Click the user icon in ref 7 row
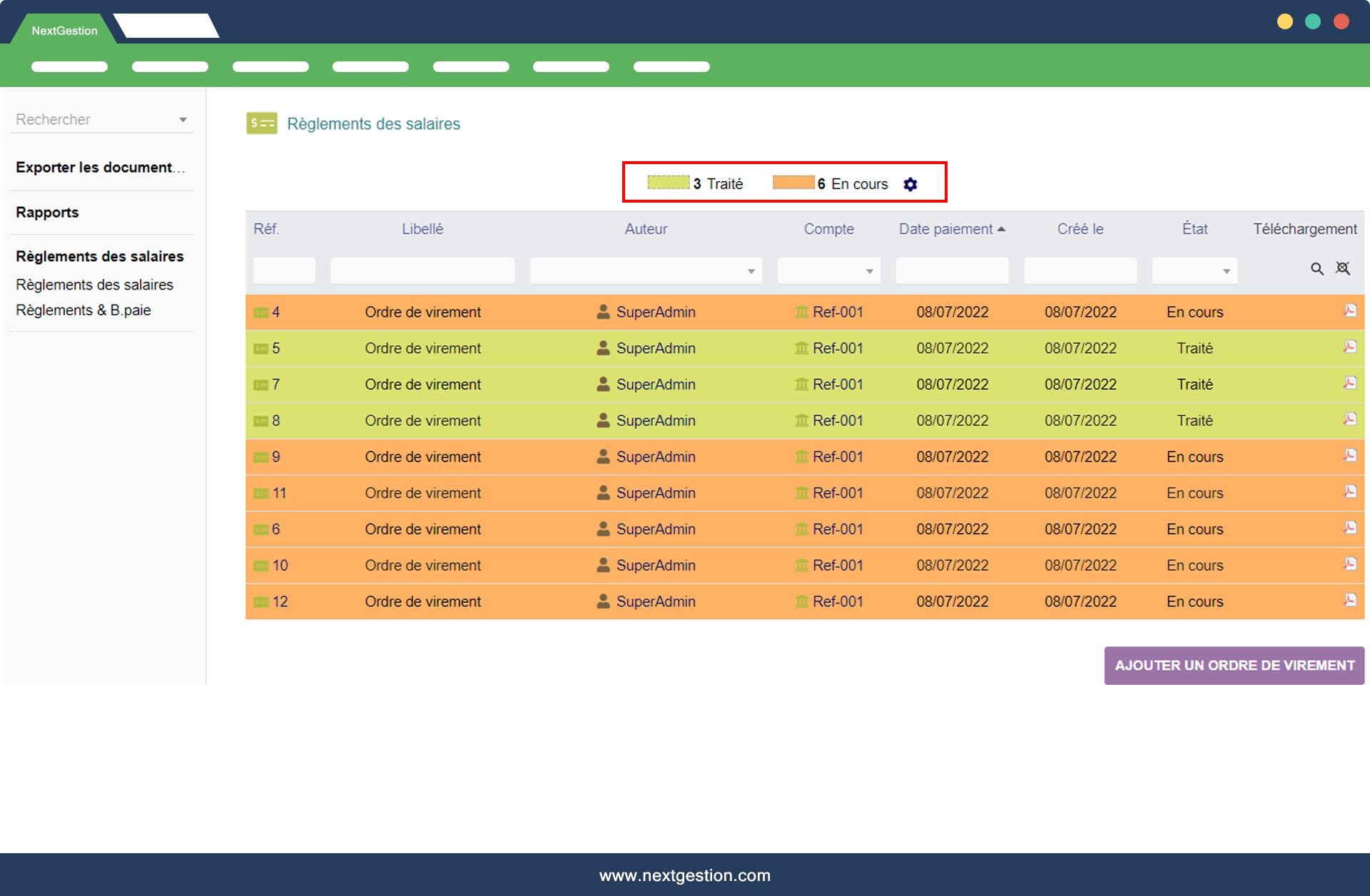The width and height of the screenshot is (1370, 896). [603, 384]
